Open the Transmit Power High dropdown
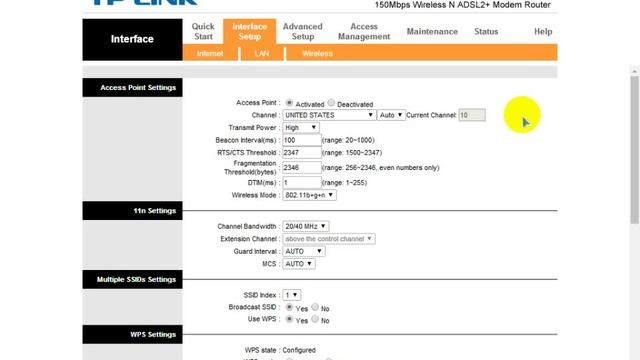Image resolution: width=640 pixels, height=360 pixels. click(301, 128)
